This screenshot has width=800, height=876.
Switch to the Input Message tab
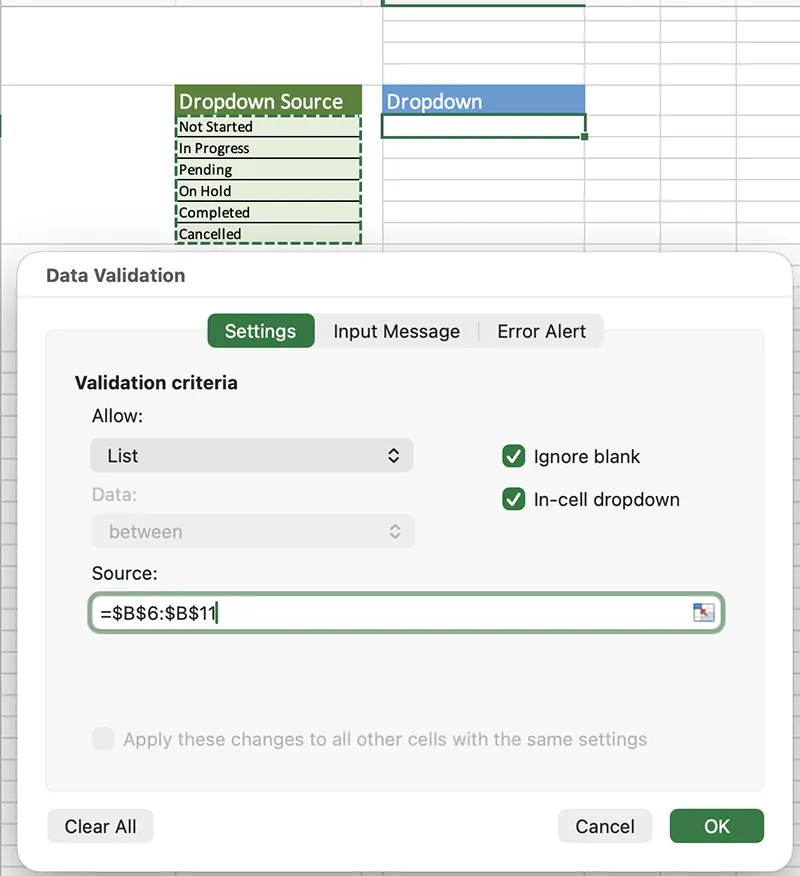click(x=397, y=331)
